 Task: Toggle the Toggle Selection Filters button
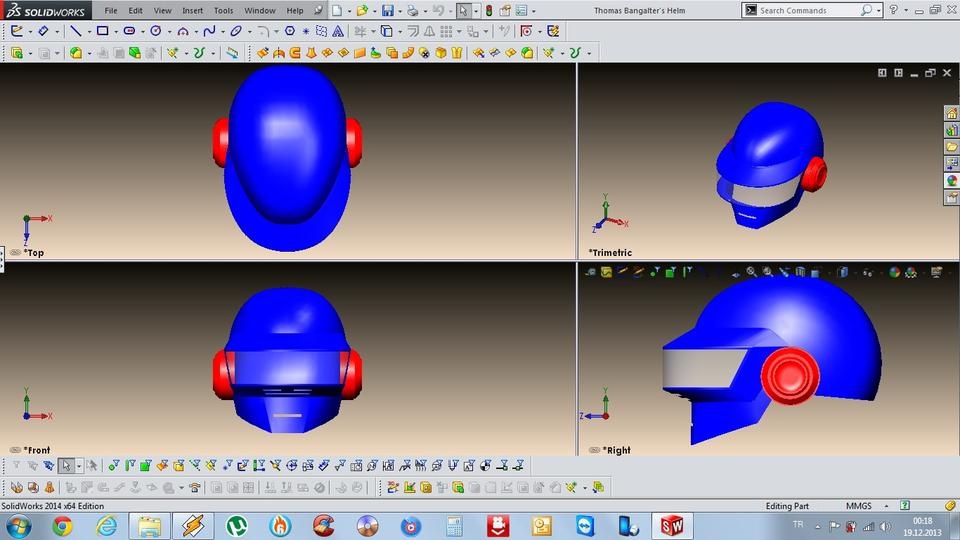(x=17, y=466)
